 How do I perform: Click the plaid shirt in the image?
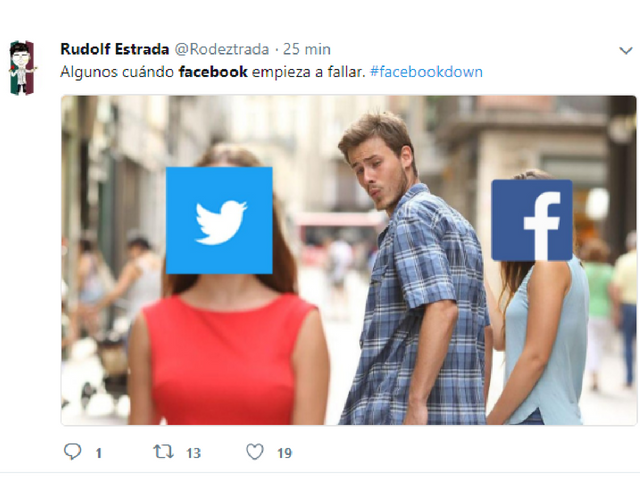(420, 310)
